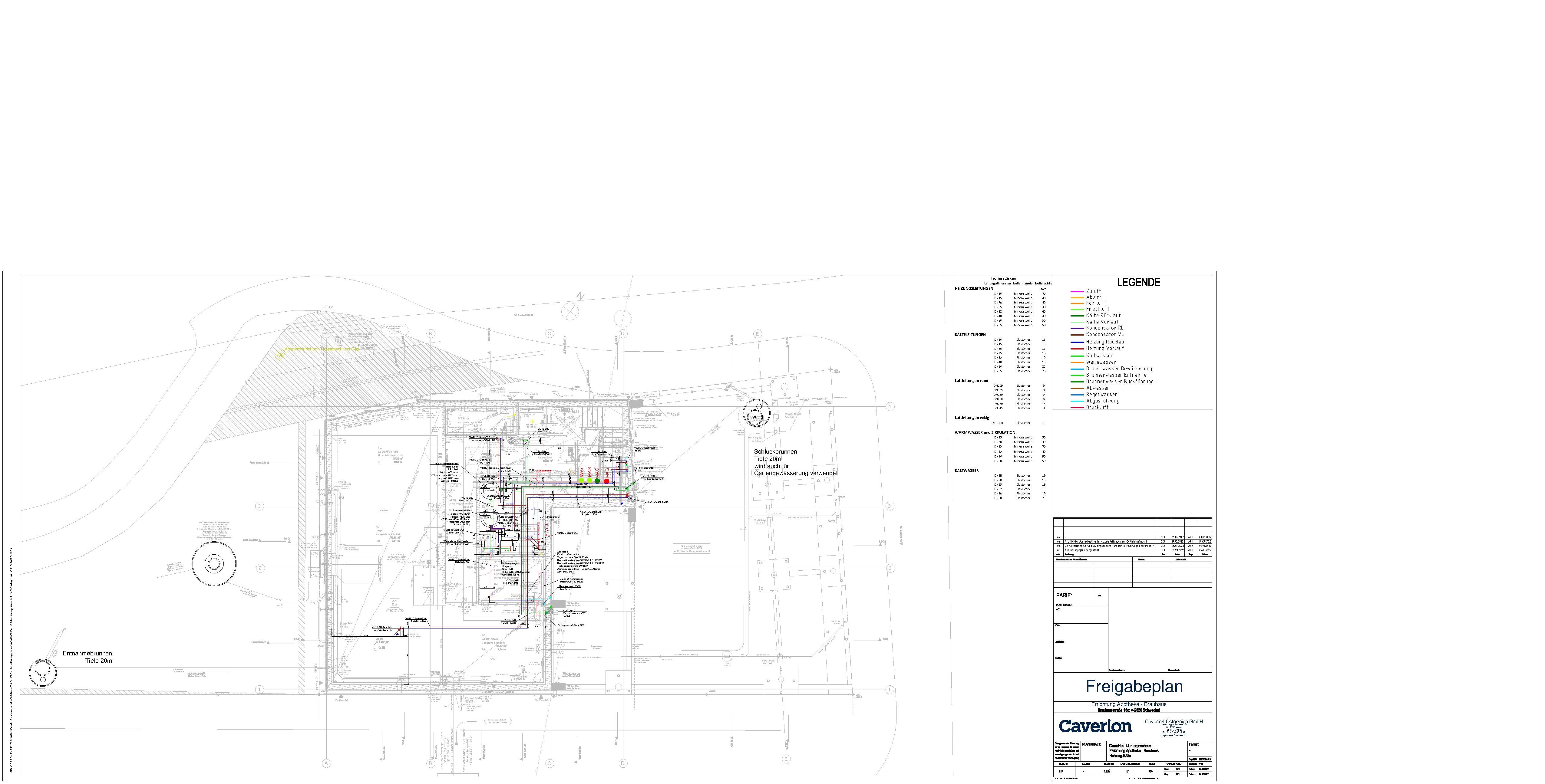Click the top grid axis marker B
This screenshot has height=784, width=1545.
point(430,333)
